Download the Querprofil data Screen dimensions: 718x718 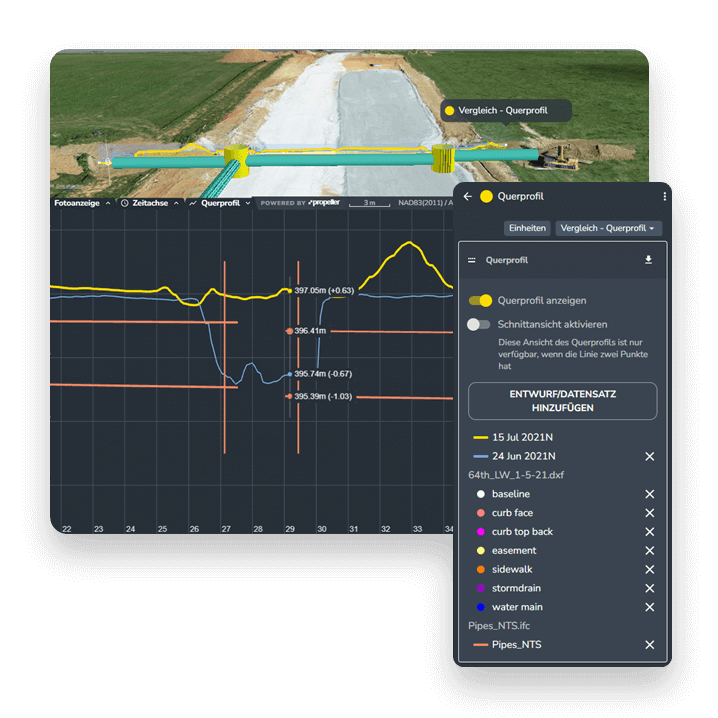coord(648,260)
